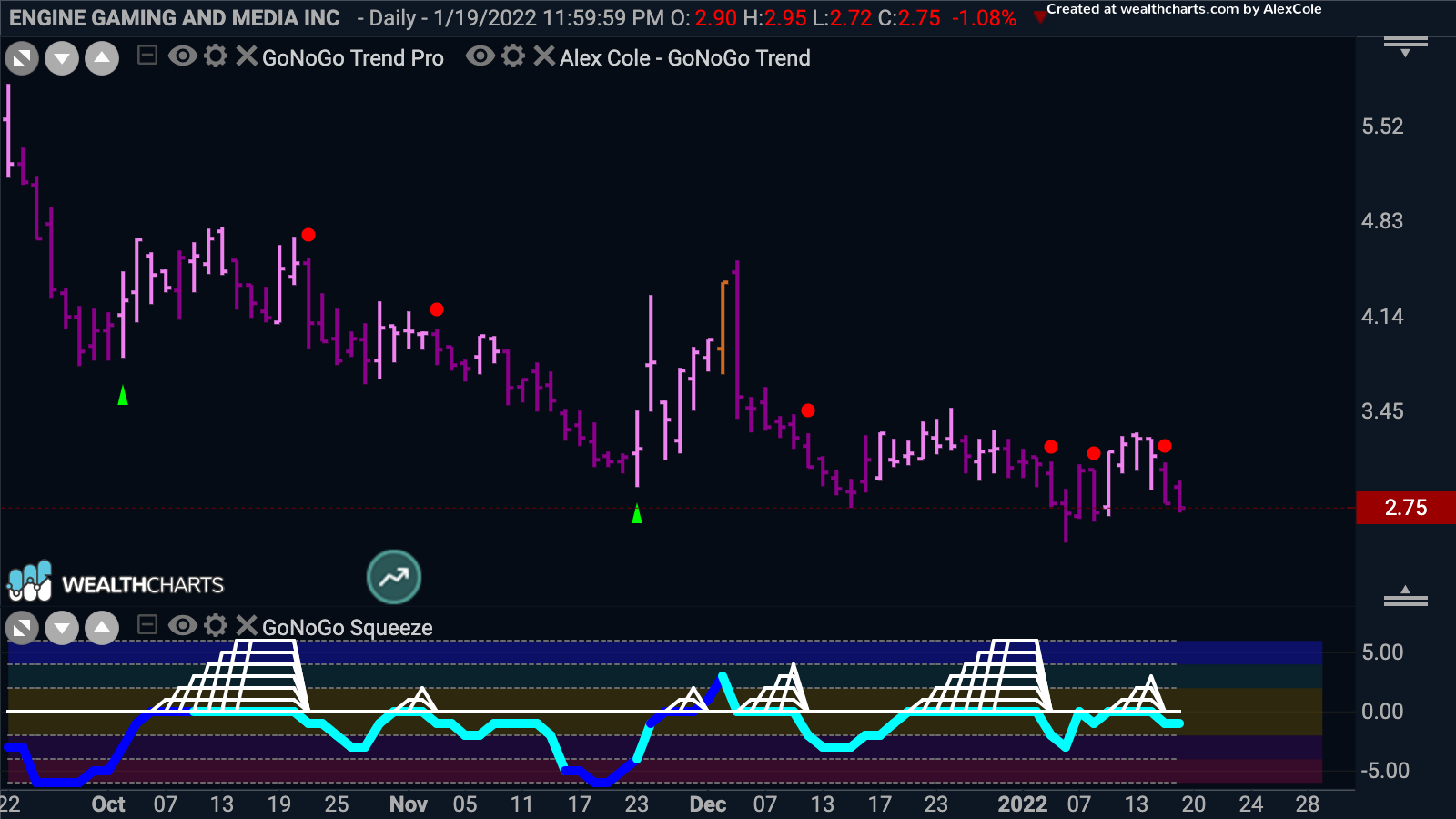The height and width of the screenshot is (819, 1456).
Task: Click the round teal trend-arrow button
Action: (394, 577)
